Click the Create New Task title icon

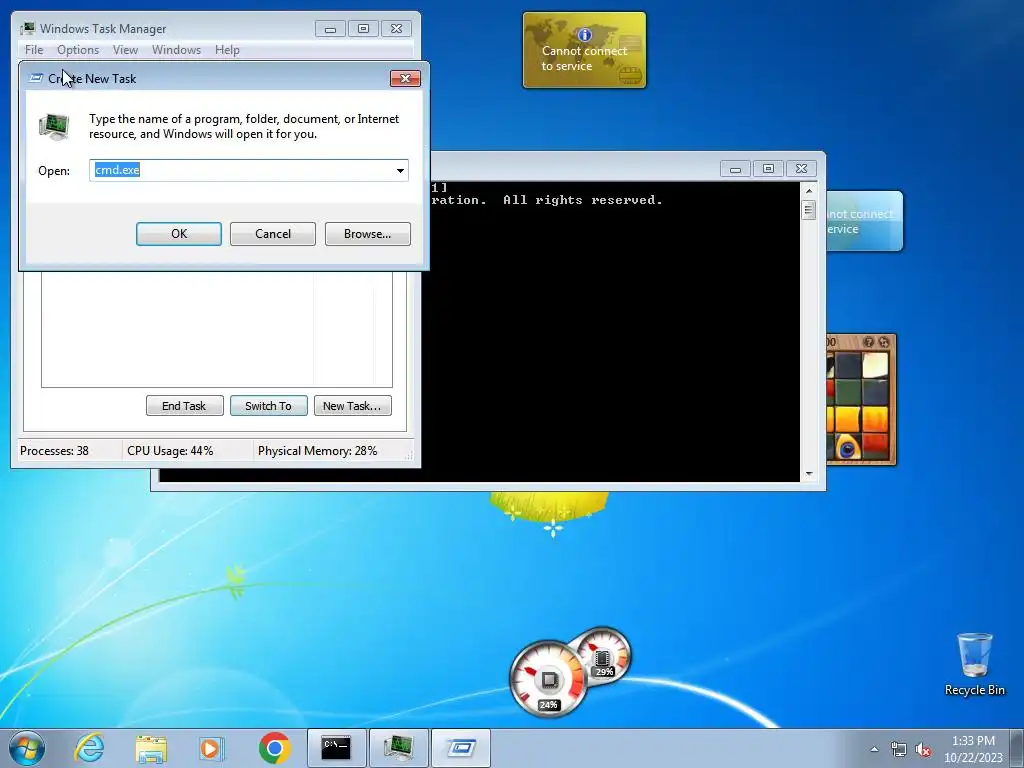click(x=37, y=78)
